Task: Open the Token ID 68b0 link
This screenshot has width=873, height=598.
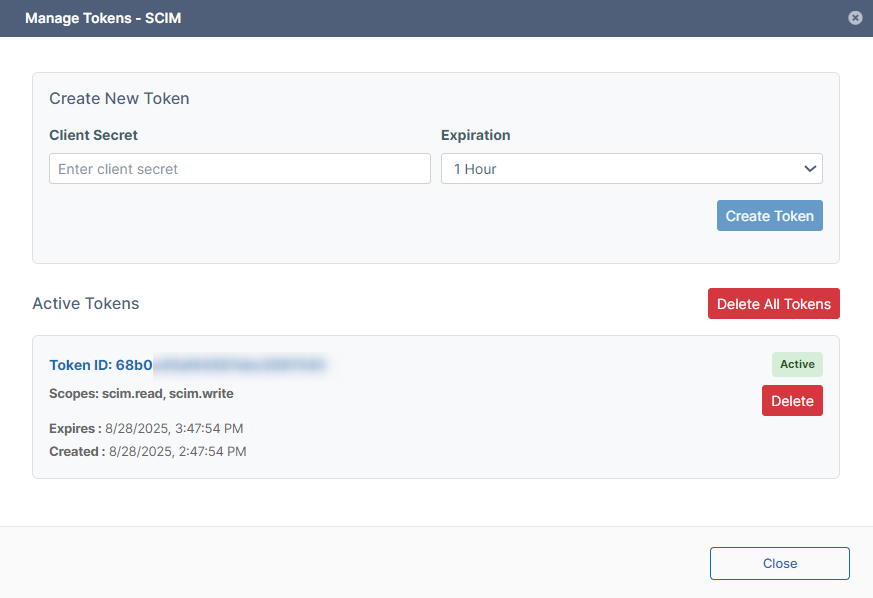Action: coord(101,366)
